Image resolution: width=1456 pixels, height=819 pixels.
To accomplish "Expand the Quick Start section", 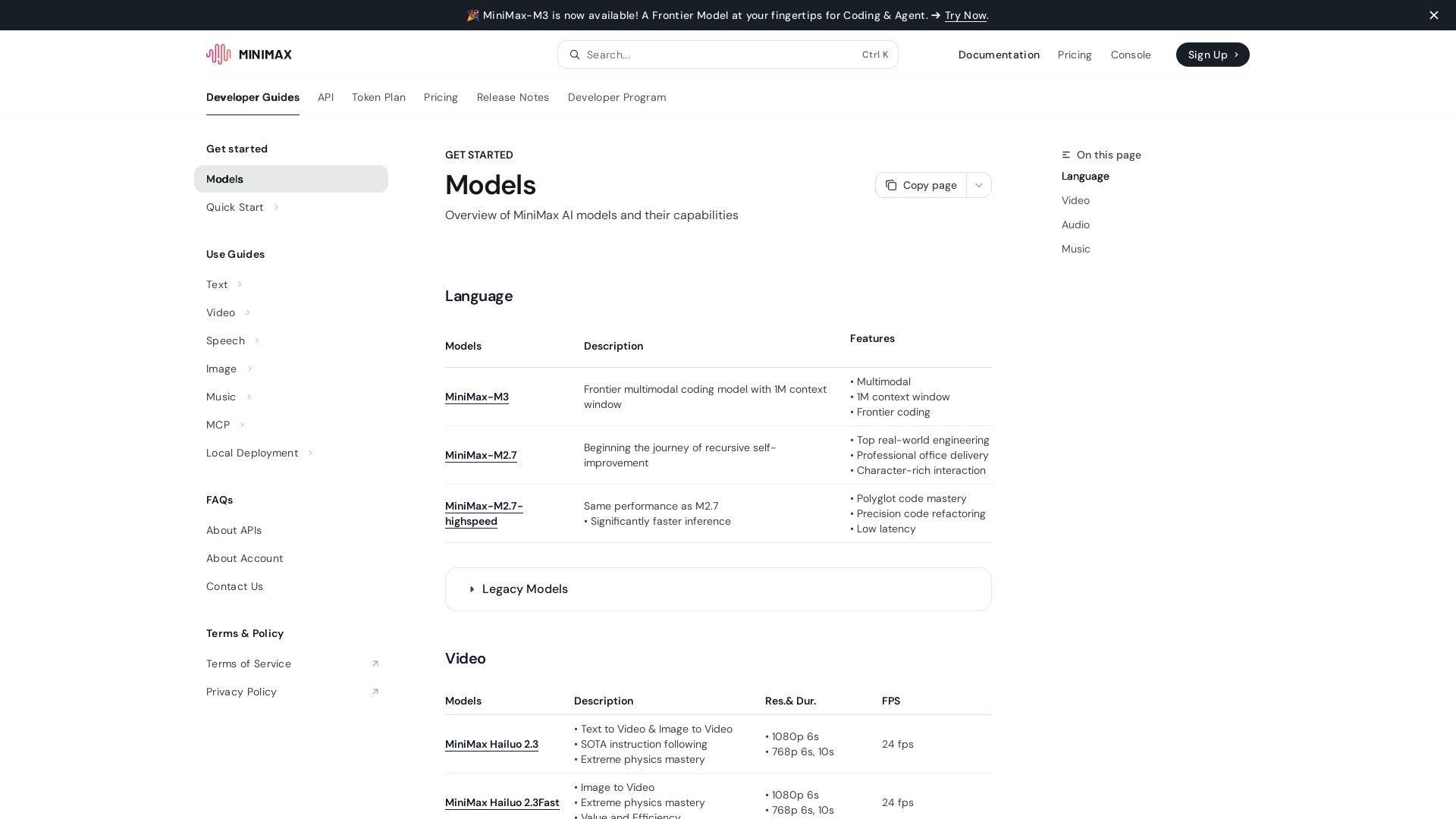I will click(x=276, y=207).
